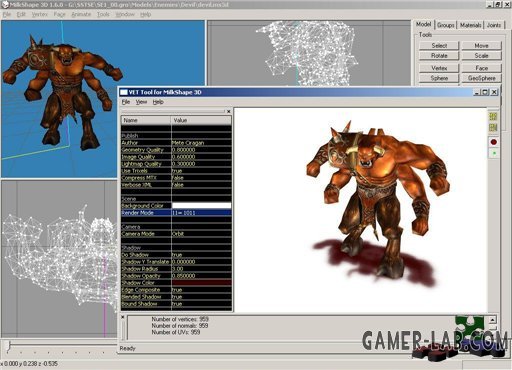
Task: Toggle the Compress MTX false value
Action: 201,178
